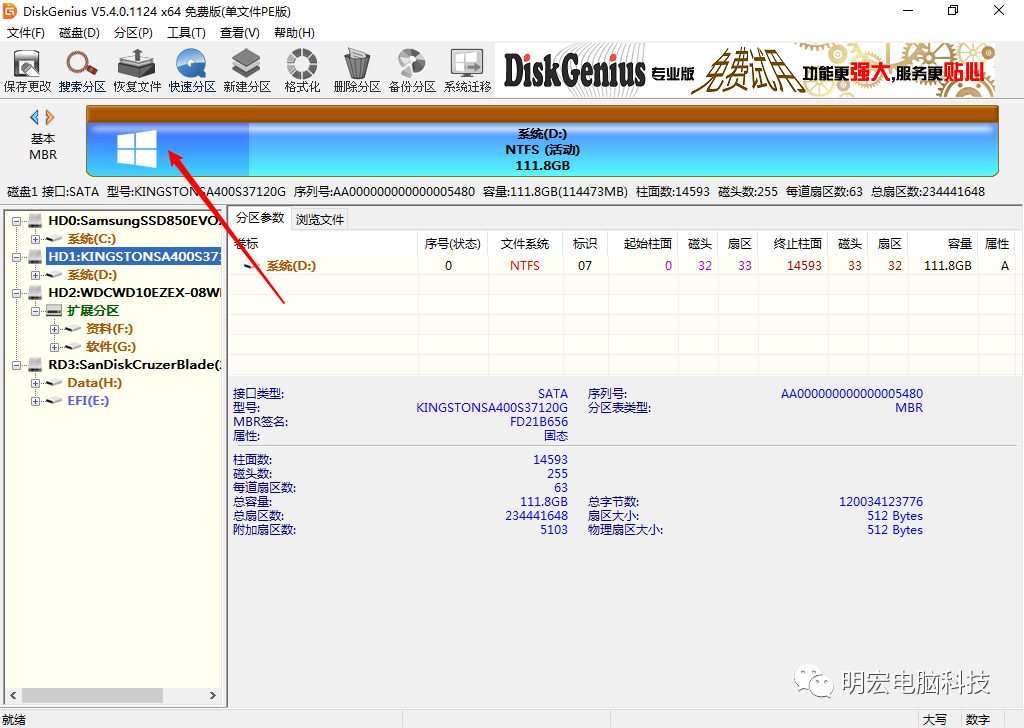1024x728 pixels.
Task: Open the 分区(P) menu
Action: point(133,33)
